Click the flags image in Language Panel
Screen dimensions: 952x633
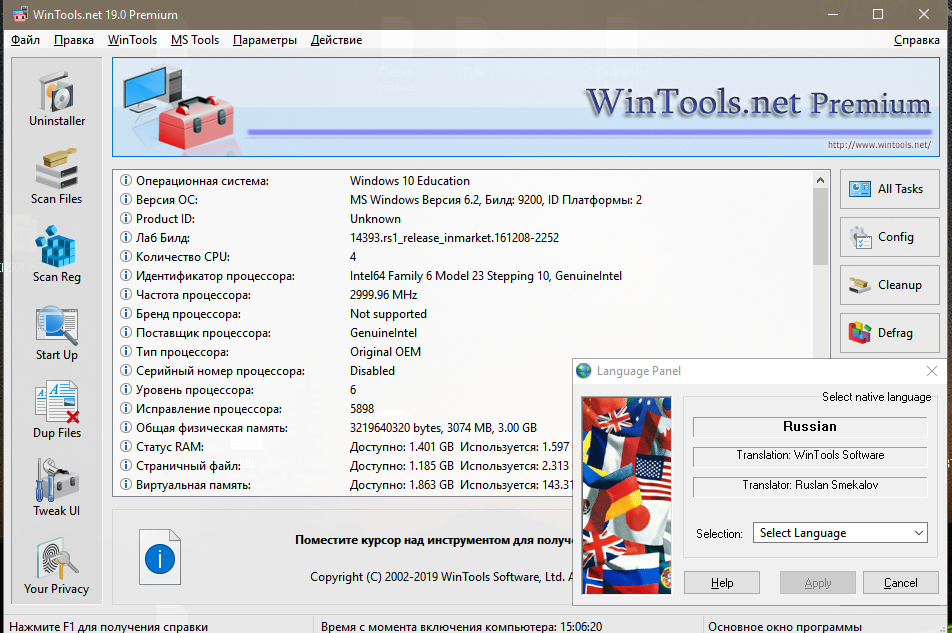point(627,495)
